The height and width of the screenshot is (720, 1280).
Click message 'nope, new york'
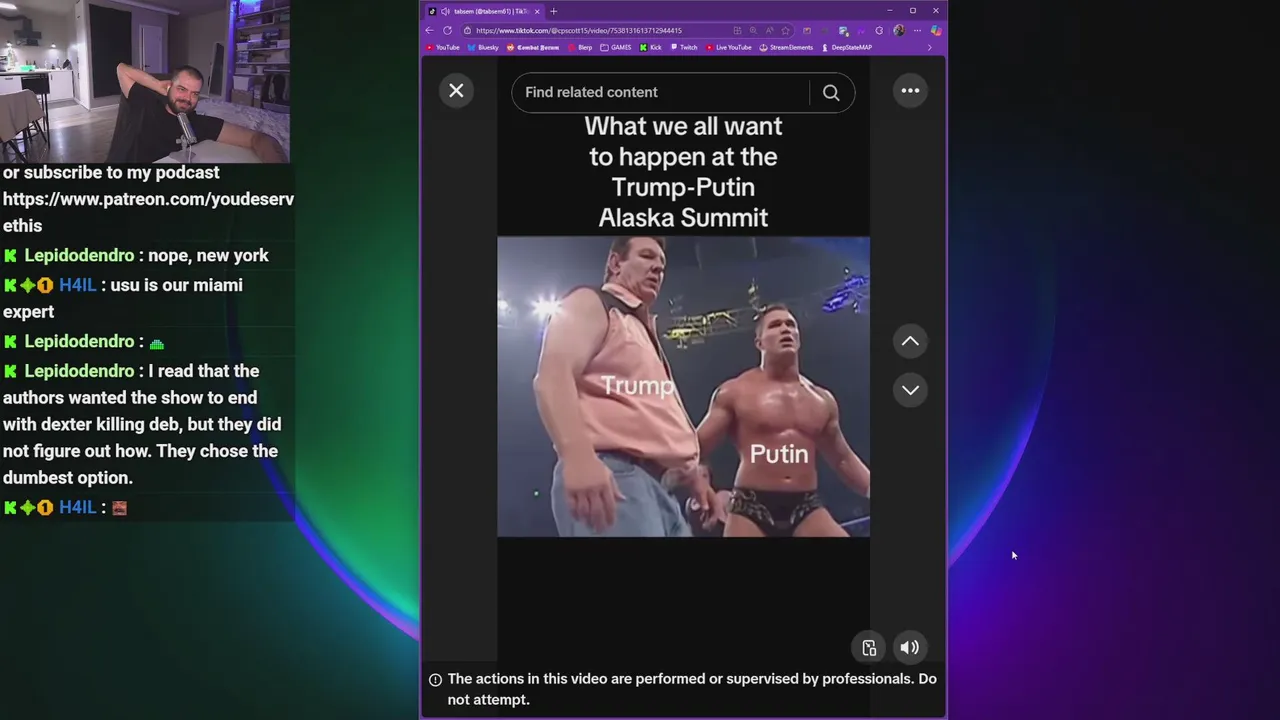(x=208, y=255)
